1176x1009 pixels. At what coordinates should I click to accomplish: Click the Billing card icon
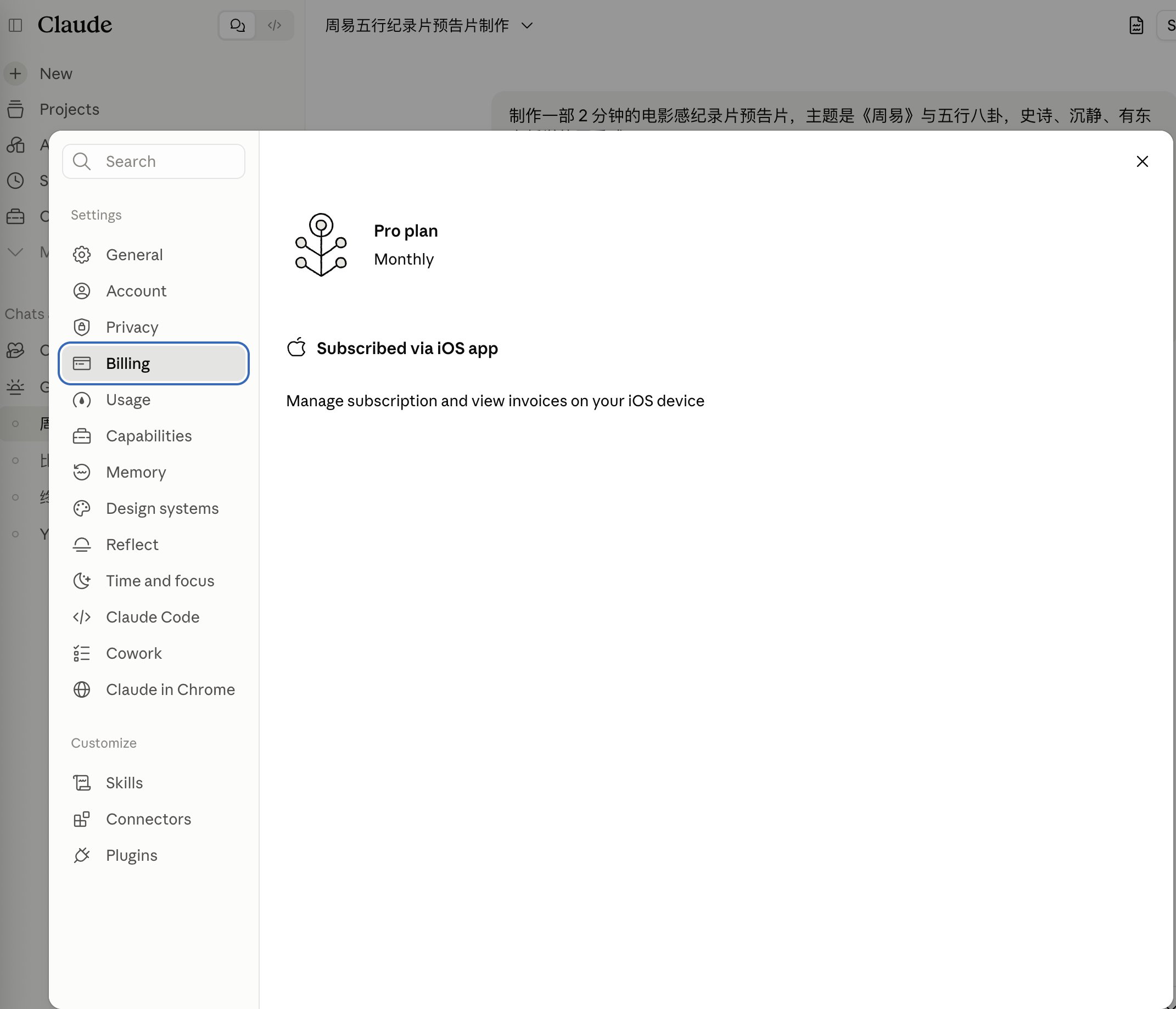pyautogui.click(x=82, y=363)
